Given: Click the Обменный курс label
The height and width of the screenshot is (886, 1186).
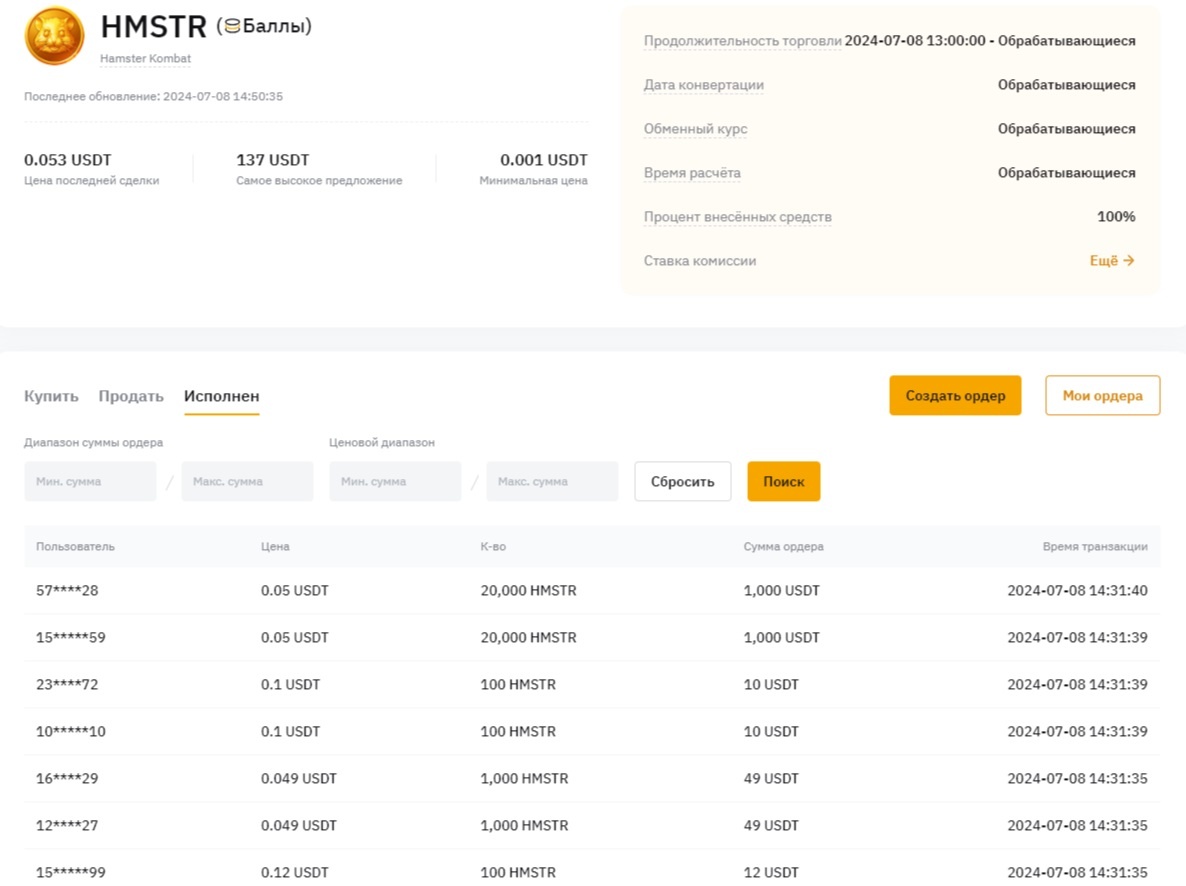Looking at the screenshot, I should 695,129.
